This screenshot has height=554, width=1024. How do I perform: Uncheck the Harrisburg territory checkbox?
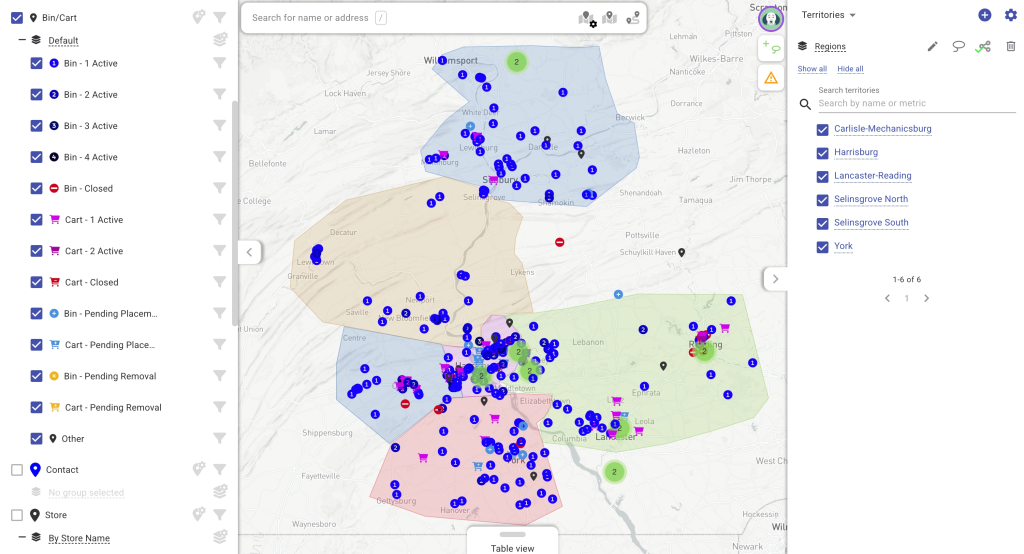point(822,153)
